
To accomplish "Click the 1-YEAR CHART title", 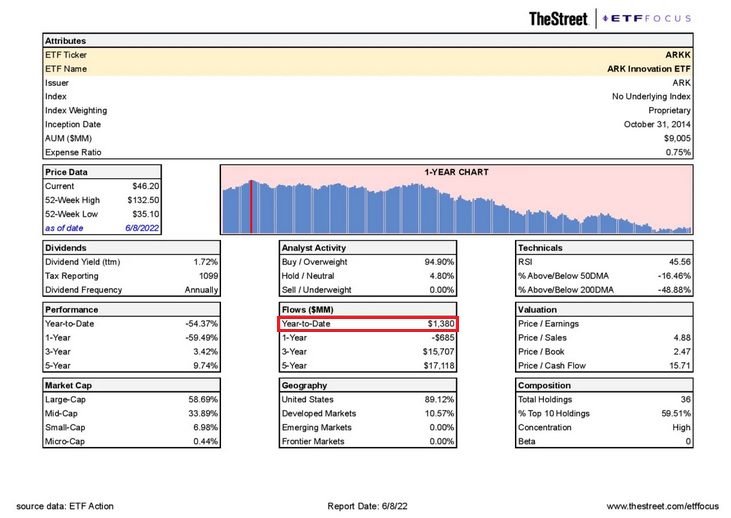I will pos(456,172).
